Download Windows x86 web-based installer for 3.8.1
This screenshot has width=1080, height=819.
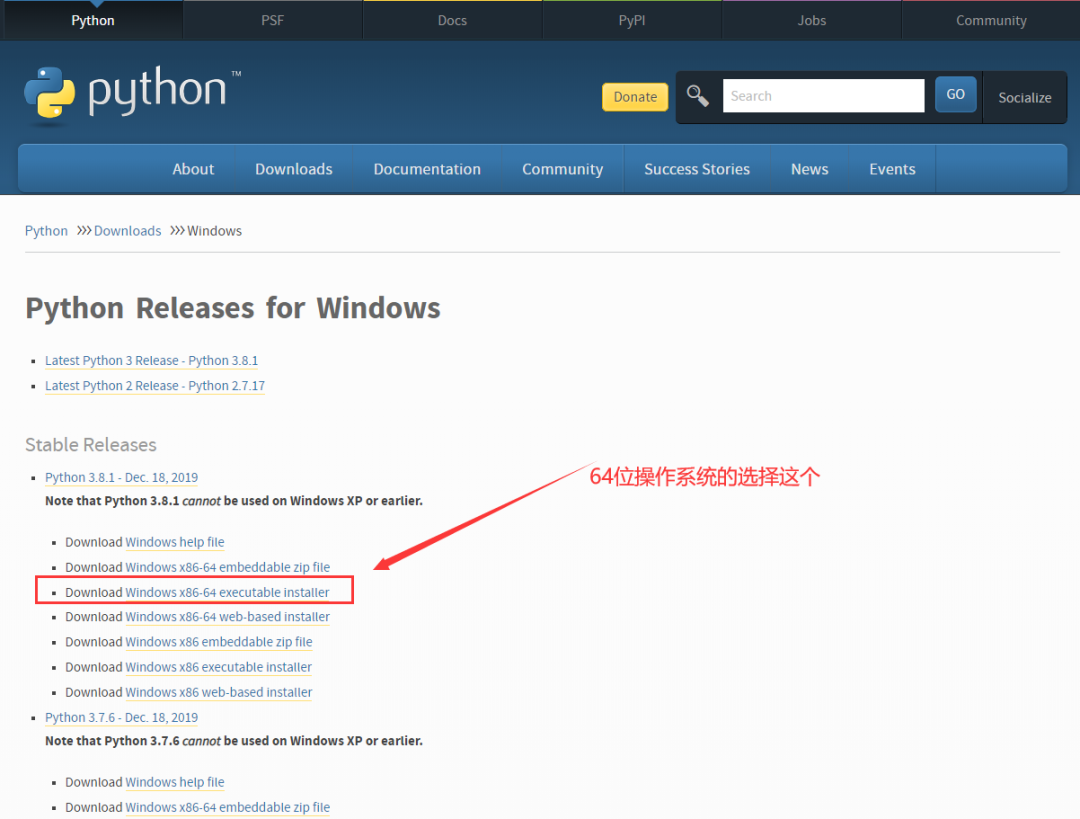(219, 692)
